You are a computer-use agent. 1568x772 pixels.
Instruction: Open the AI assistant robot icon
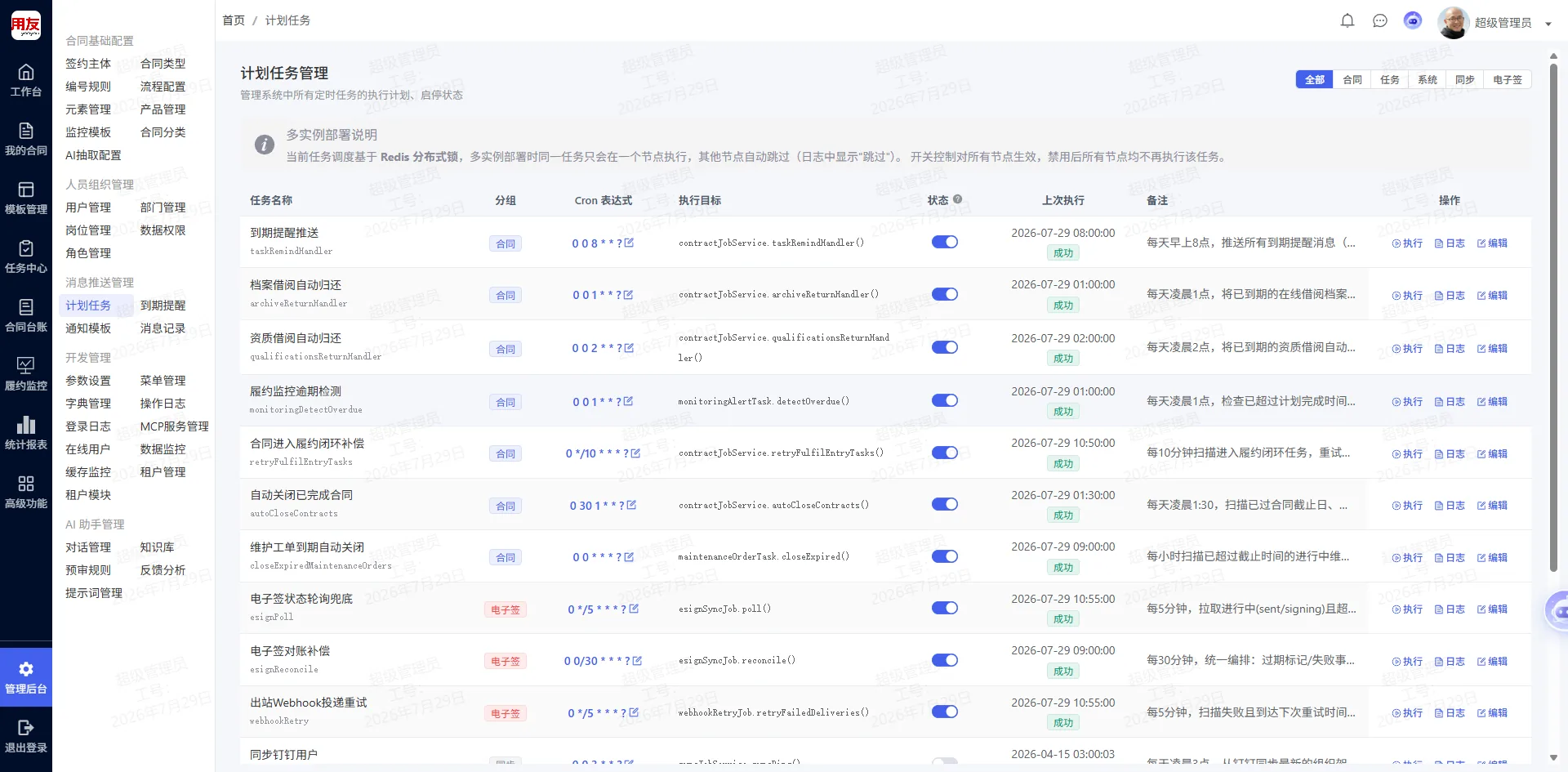point(1413,21)
